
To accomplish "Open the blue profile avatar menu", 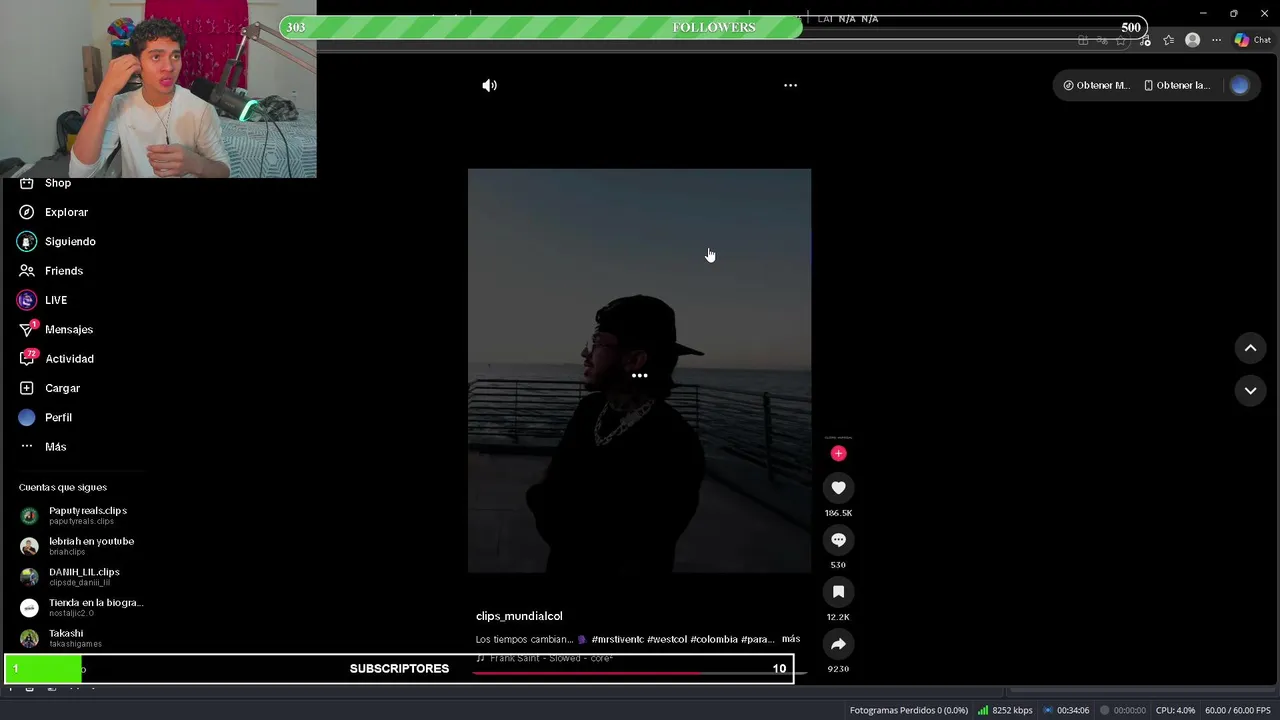I will (1240, 85).
